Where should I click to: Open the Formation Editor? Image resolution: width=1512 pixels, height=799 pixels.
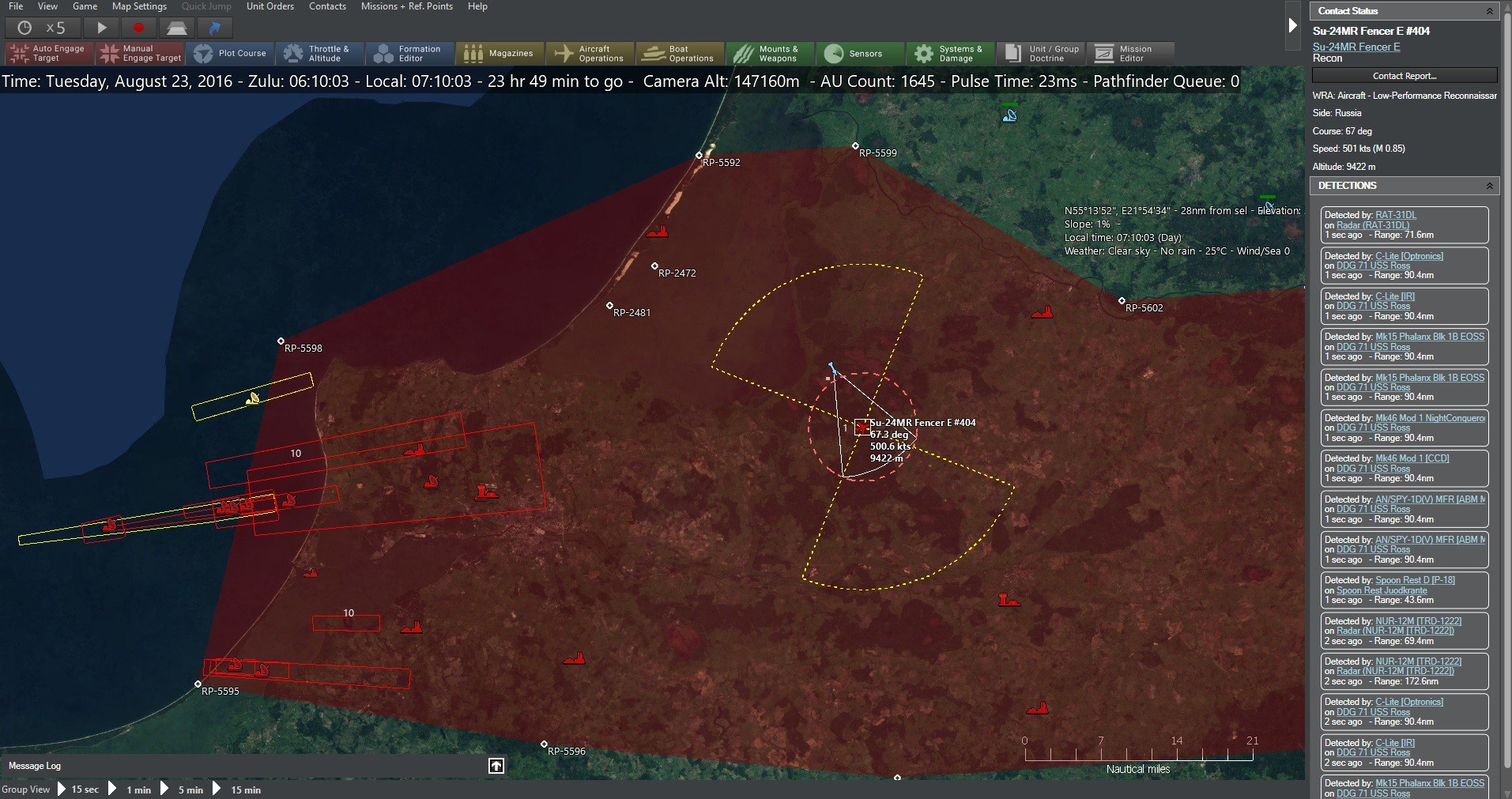pyautogui.click(x=409, y=53)
